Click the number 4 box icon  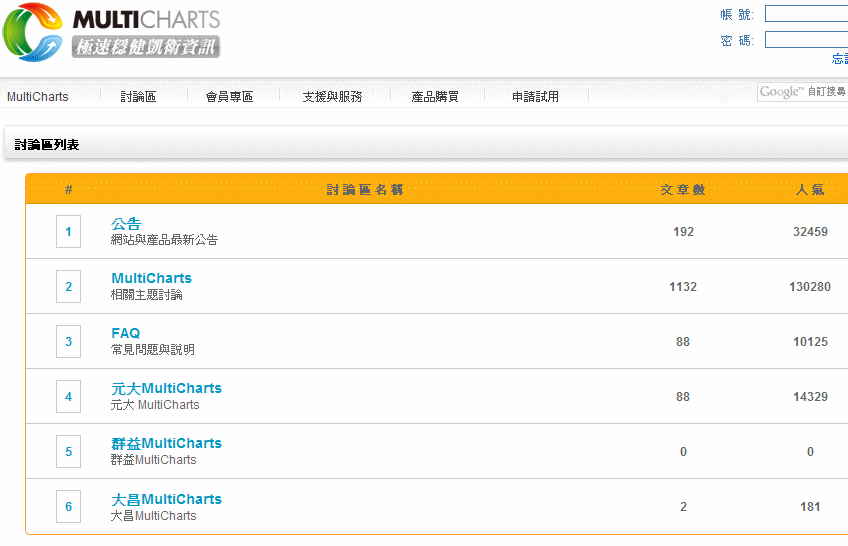[69, 397]
